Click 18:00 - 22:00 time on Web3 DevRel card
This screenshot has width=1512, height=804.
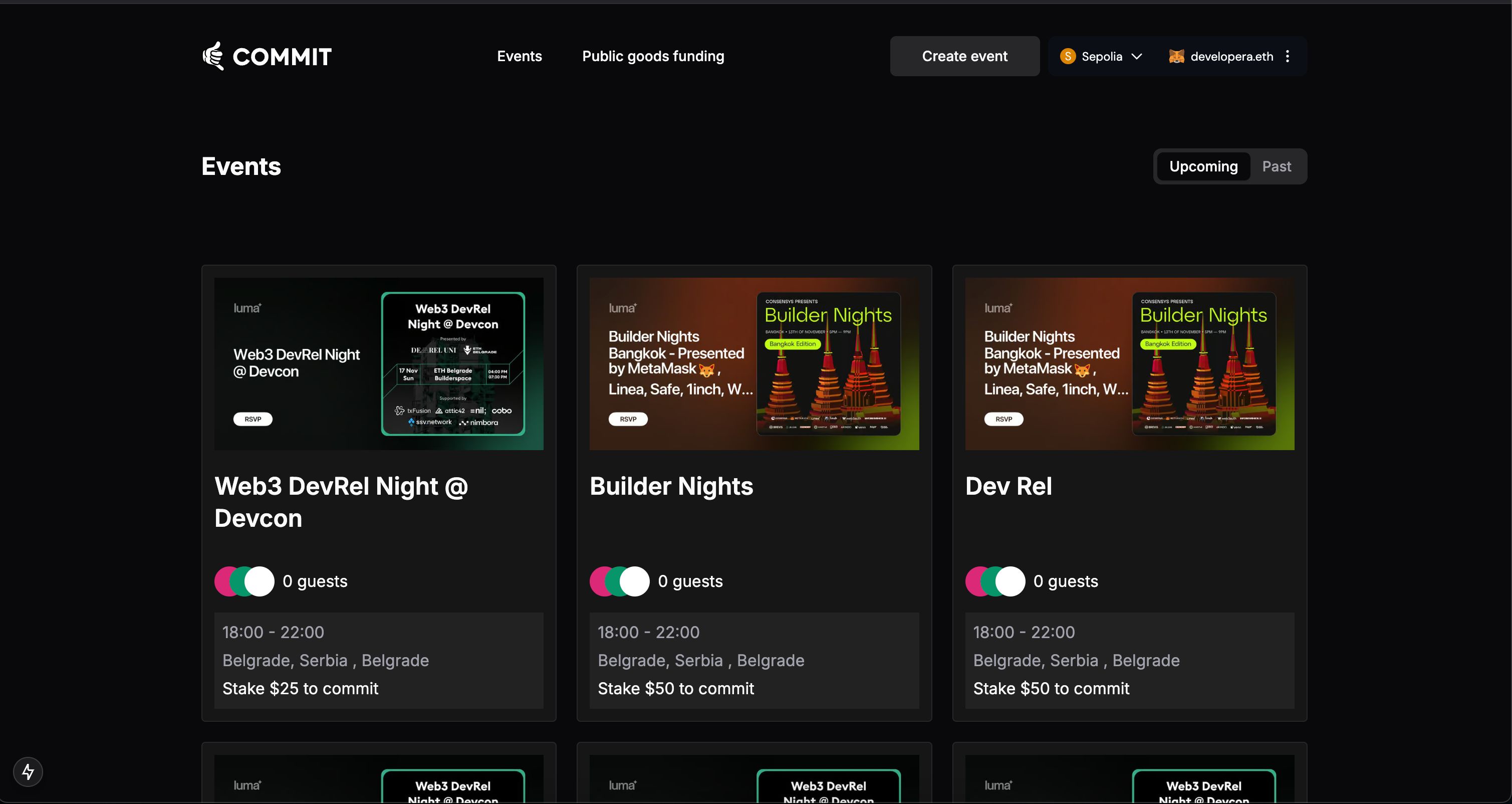pos(273,632)
